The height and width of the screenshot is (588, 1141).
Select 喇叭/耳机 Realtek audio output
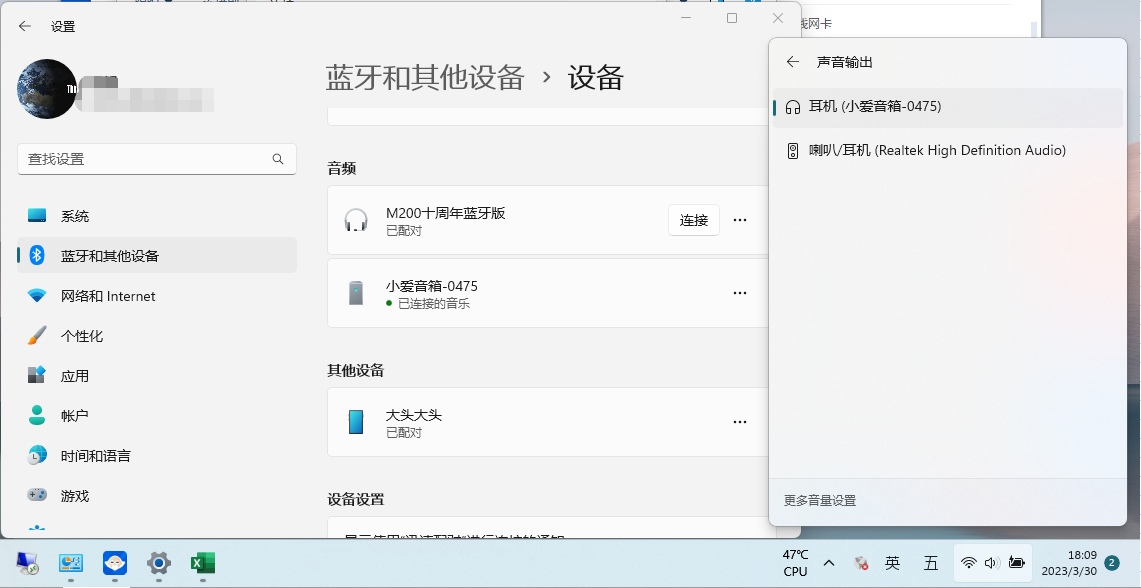coord(935,150)
